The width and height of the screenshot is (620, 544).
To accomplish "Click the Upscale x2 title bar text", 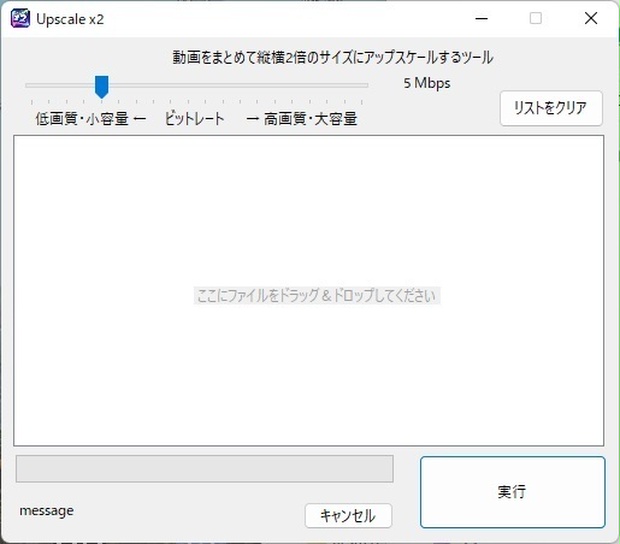I will coord(70,19).
